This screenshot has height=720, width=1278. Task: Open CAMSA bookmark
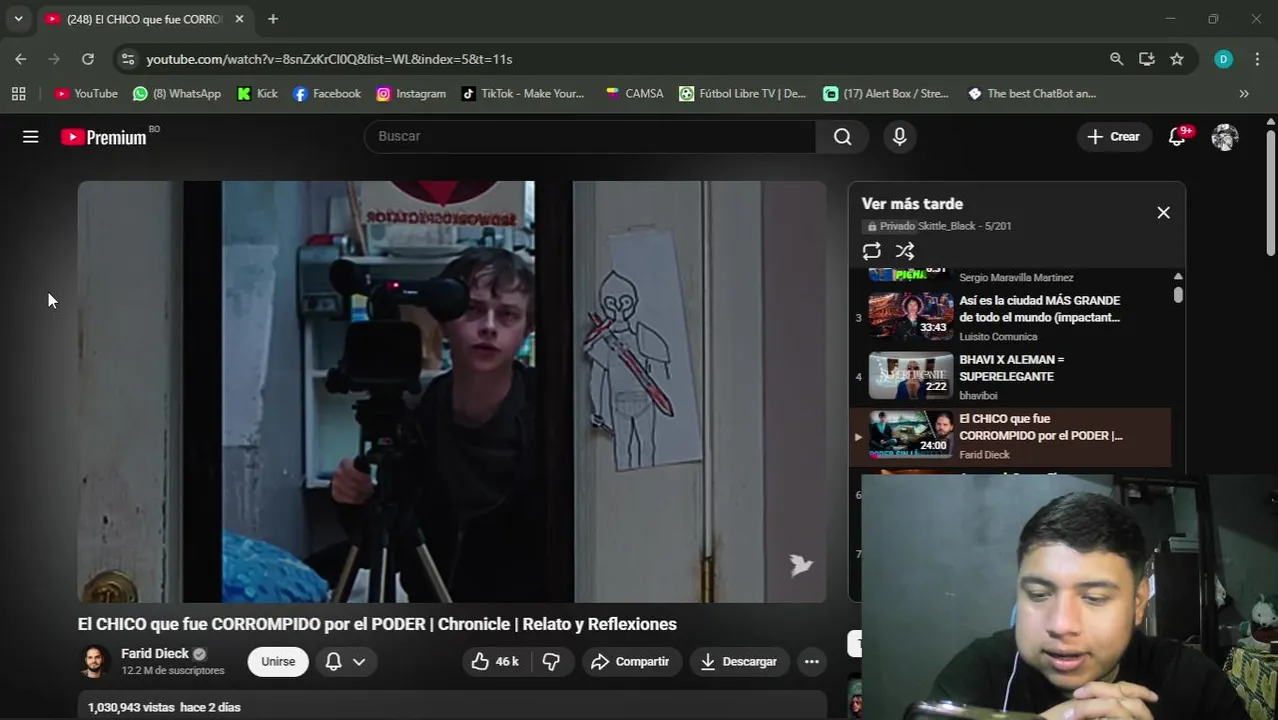[x=635, y=93]
